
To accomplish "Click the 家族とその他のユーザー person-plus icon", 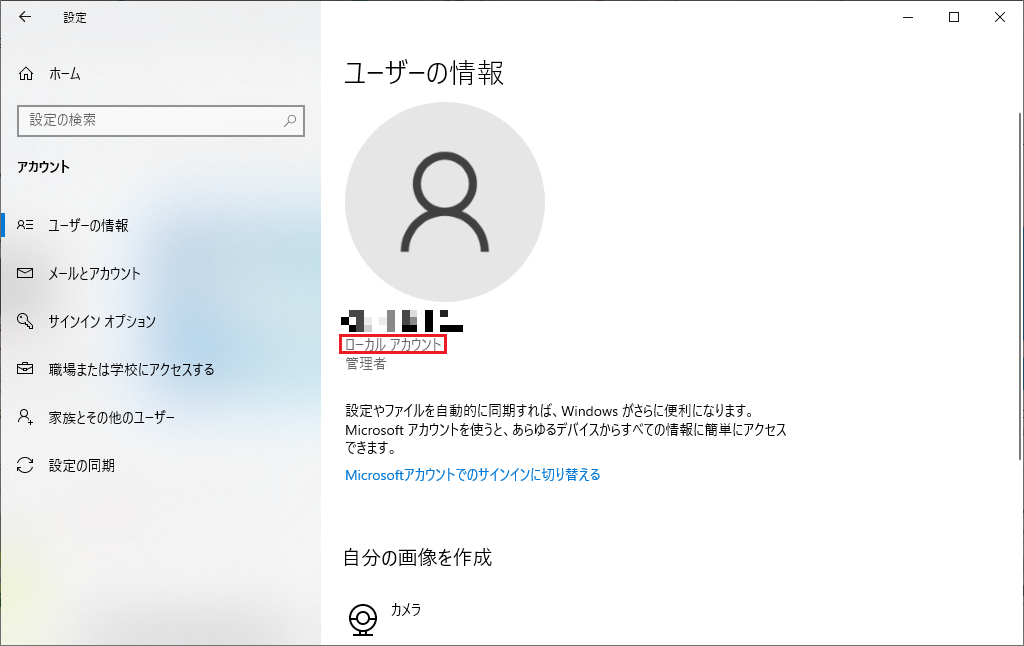I will 27,418.
